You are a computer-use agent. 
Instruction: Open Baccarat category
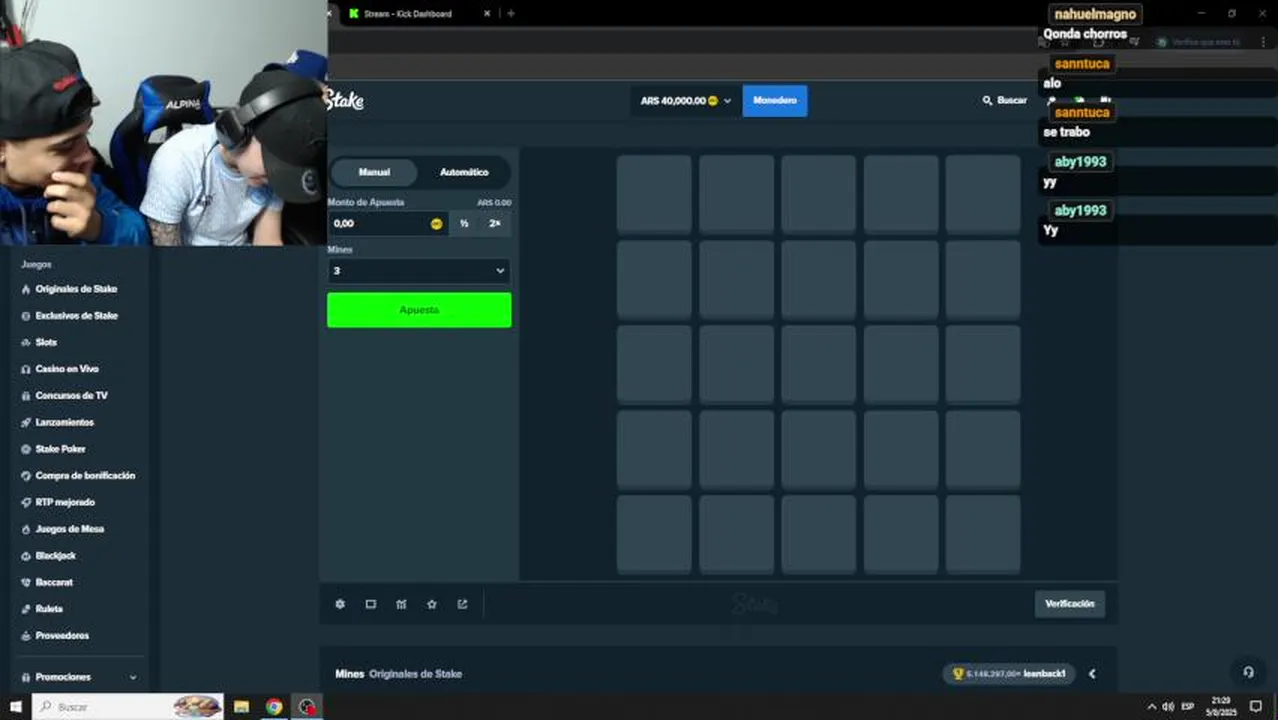[54, 583]
